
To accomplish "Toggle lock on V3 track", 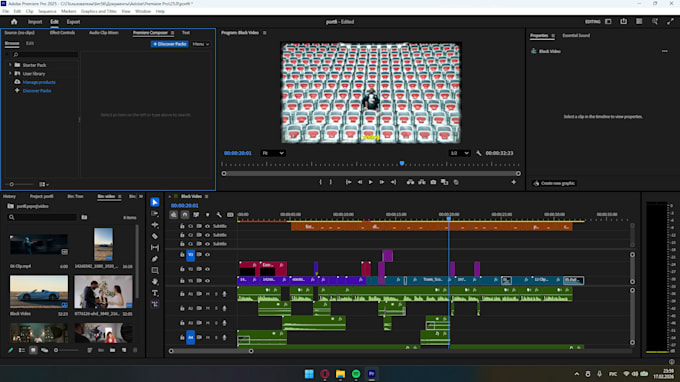I will tap(182, 255).
